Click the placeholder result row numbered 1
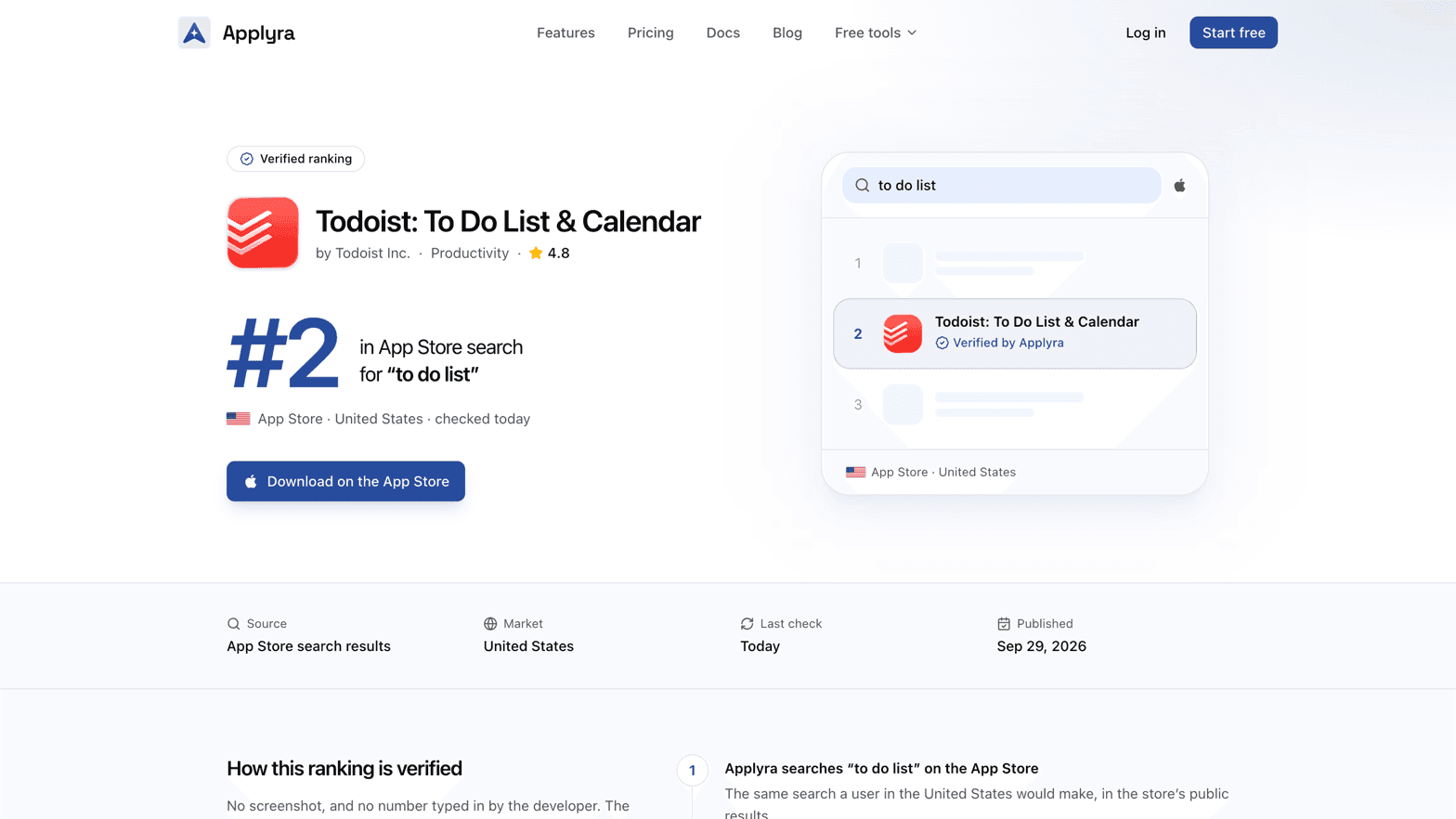Screen dimensions: 1456x819 point(1014,263)
